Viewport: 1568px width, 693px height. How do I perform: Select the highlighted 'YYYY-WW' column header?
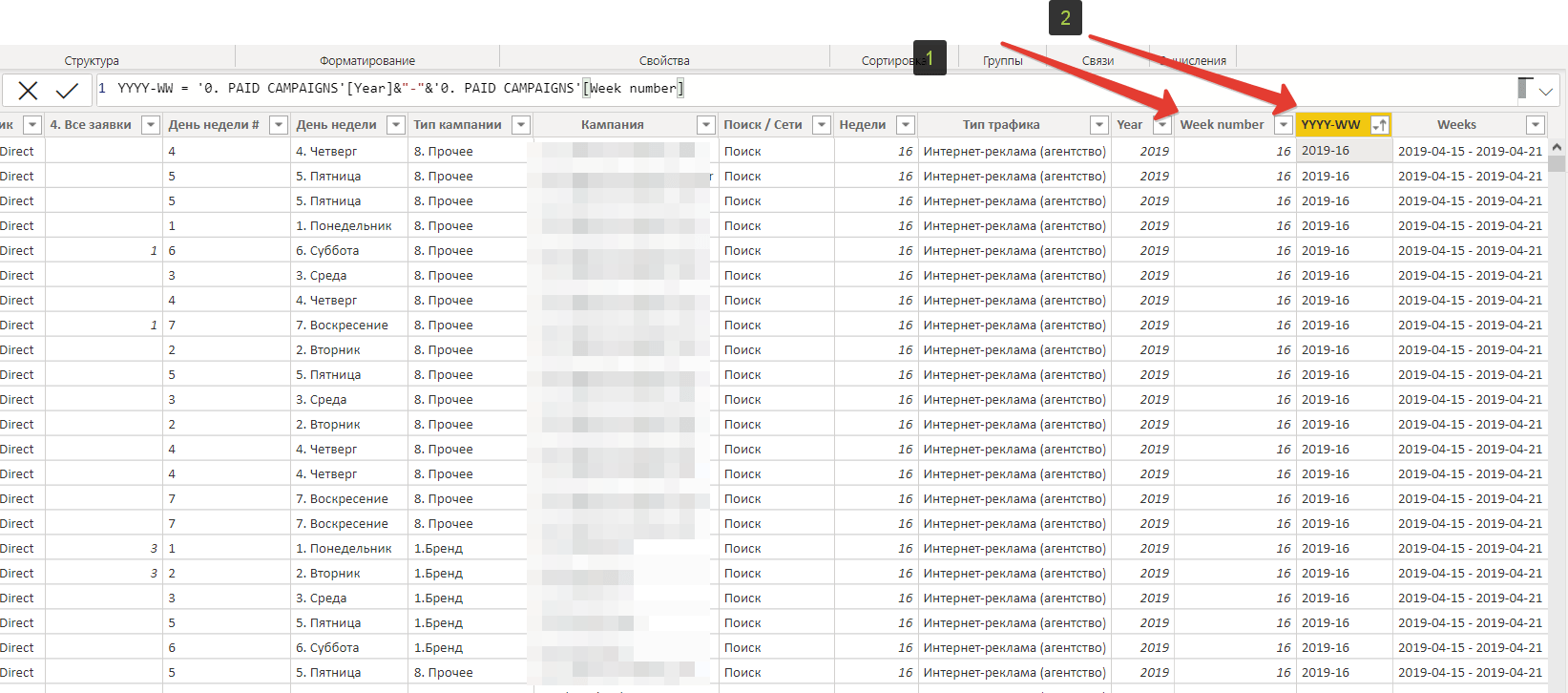(1331, 125)
